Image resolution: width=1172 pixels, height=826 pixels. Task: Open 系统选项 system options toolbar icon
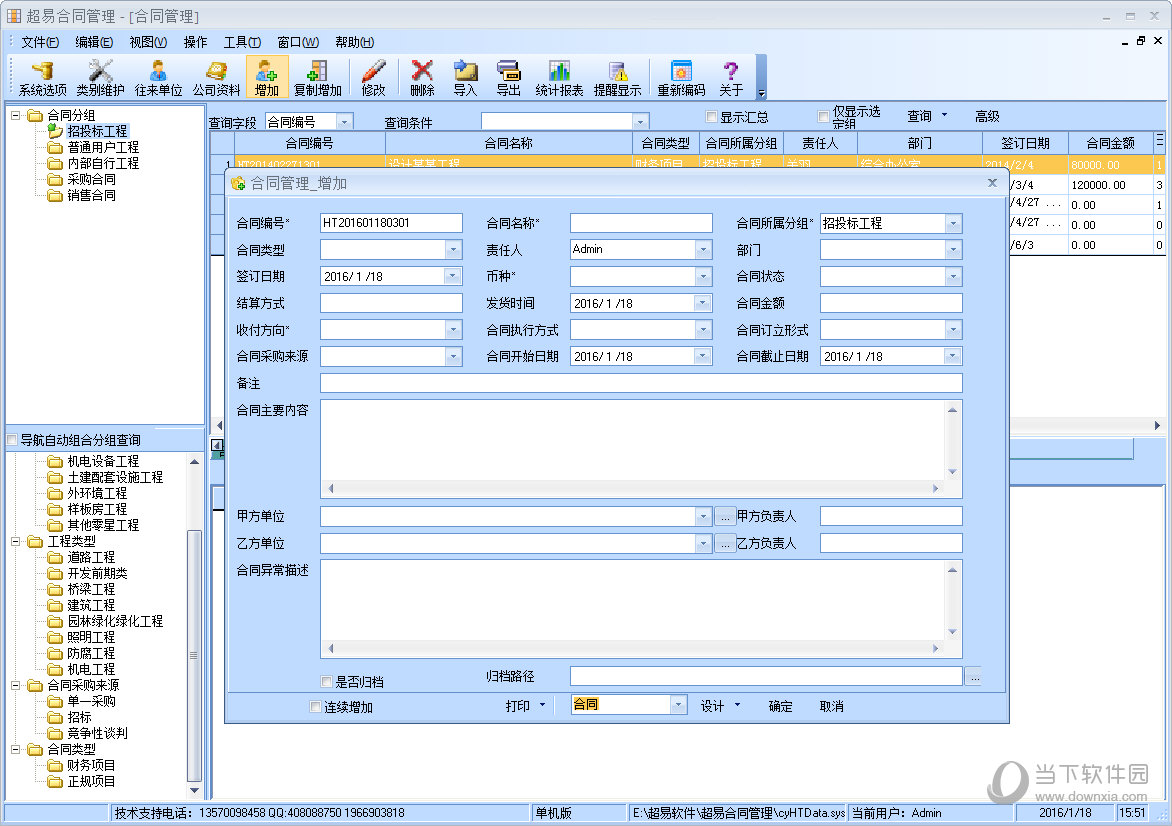(x=43, y=78)
